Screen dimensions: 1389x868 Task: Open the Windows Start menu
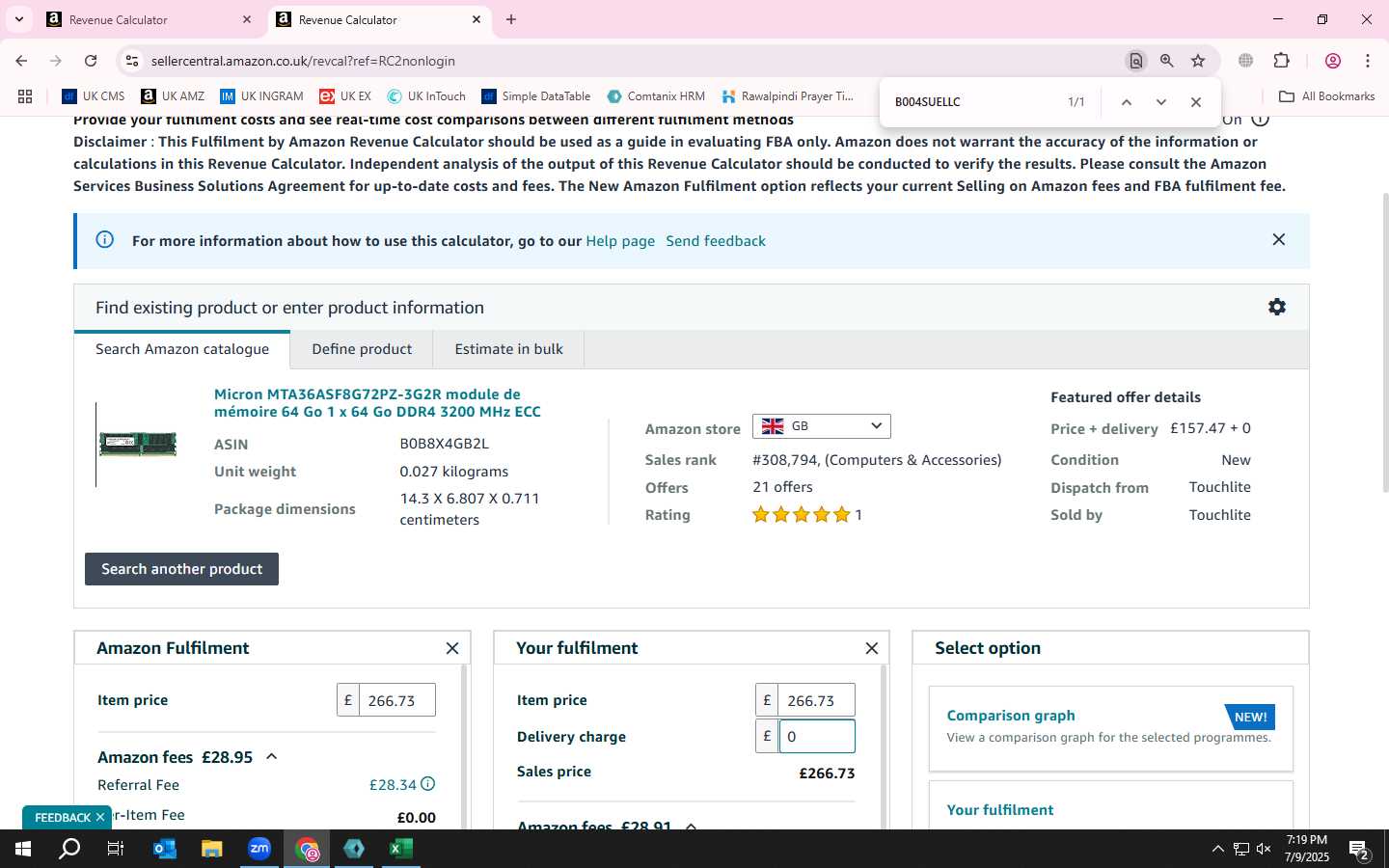(23, 849)
